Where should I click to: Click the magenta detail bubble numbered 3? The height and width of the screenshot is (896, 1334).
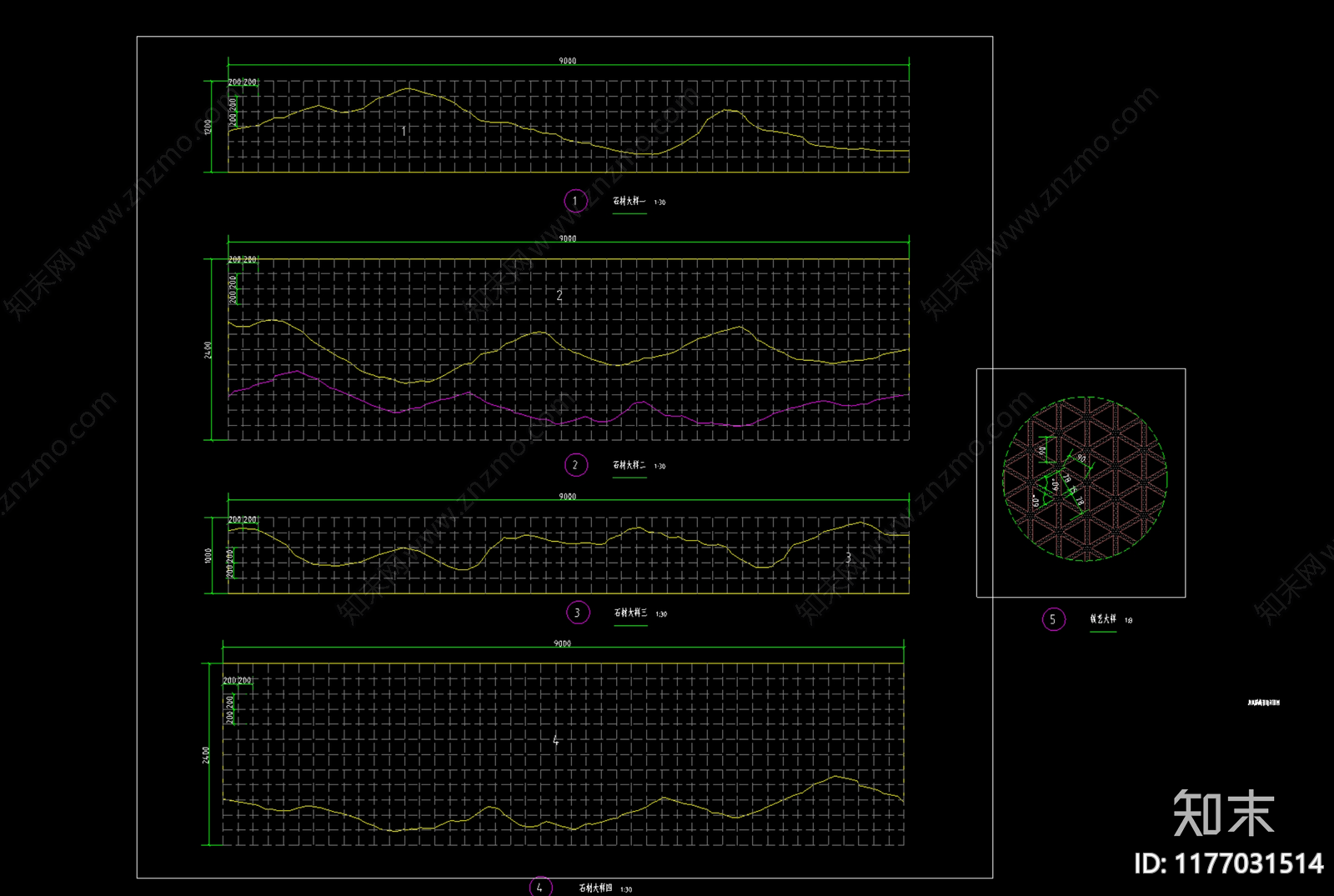pyautogui.click(x=577, y=613)
